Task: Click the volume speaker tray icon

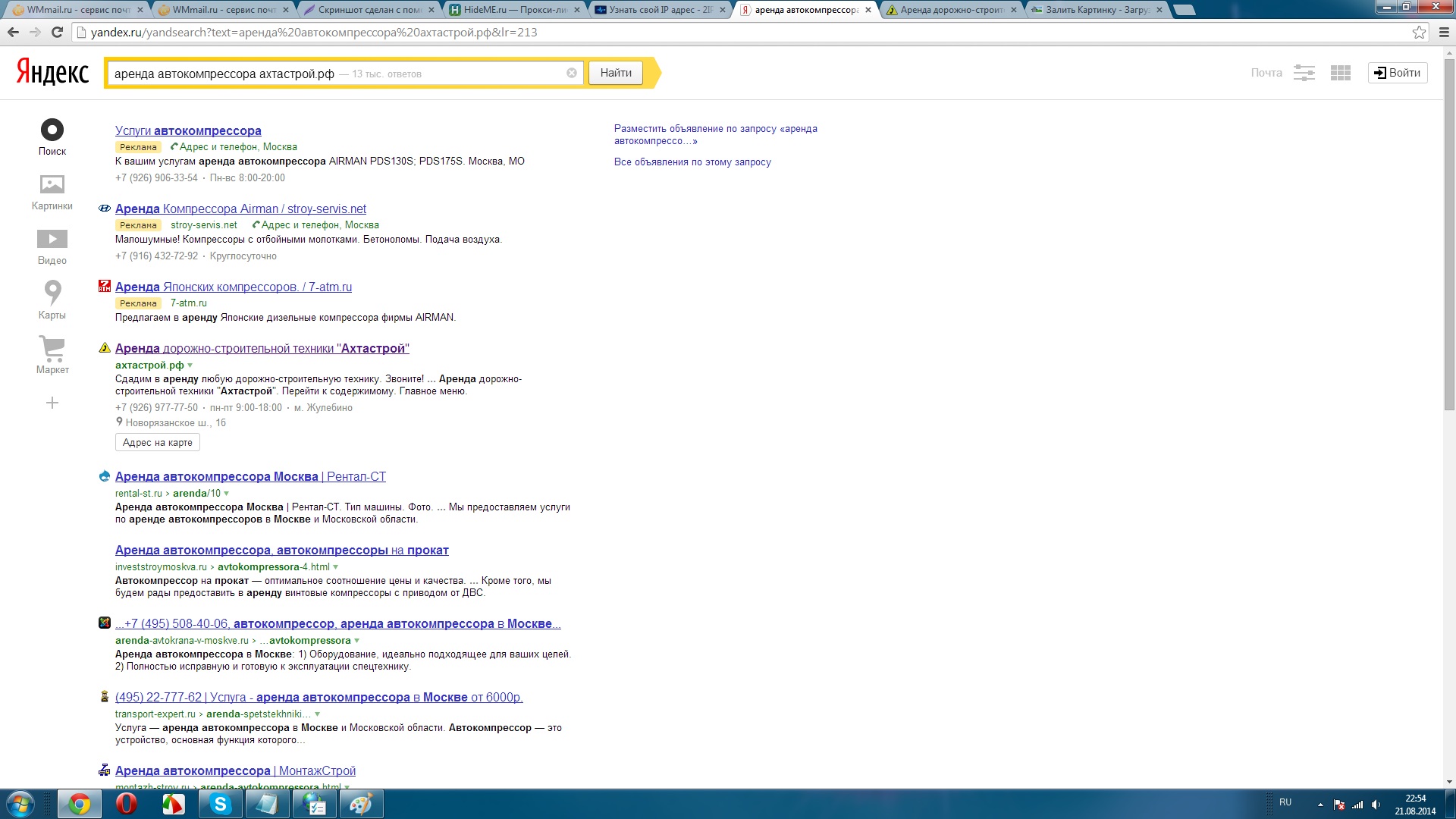Action: pyautogui.click(x=1376, y=805)
